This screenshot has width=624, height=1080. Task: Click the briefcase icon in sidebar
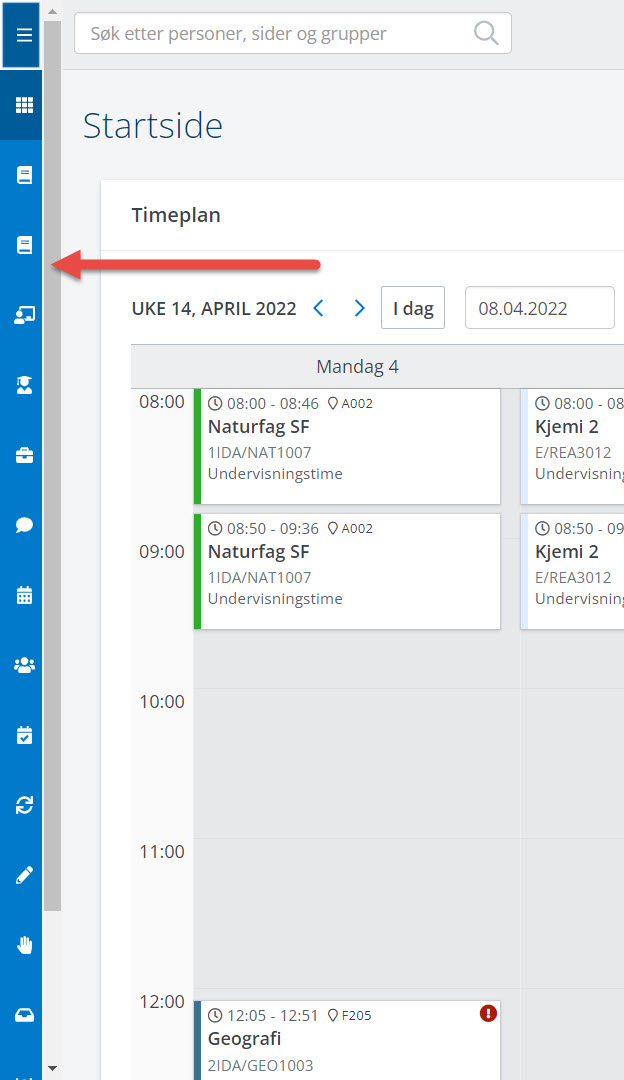[24, 456]
